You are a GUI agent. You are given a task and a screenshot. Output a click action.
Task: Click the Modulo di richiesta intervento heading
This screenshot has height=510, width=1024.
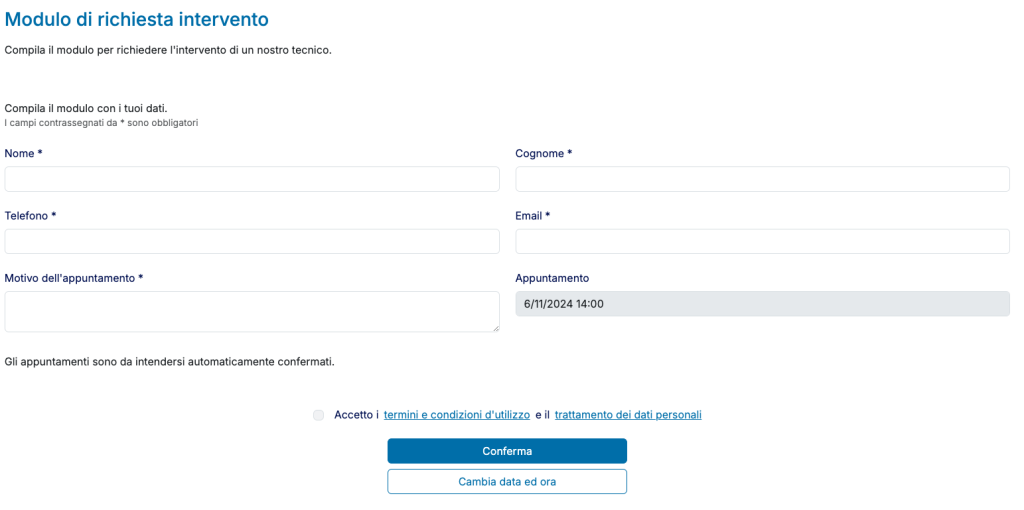[137, 19]
